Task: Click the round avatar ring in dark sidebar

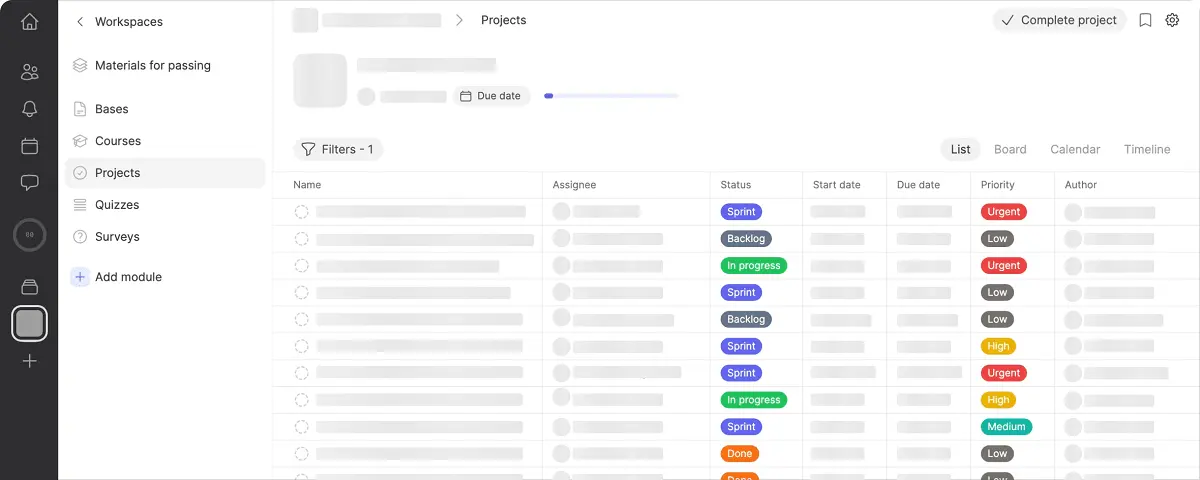Action: 29,235
